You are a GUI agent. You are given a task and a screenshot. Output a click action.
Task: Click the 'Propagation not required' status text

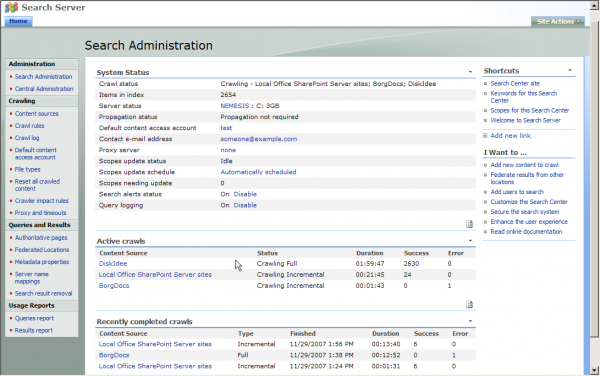tap(259, 117)
